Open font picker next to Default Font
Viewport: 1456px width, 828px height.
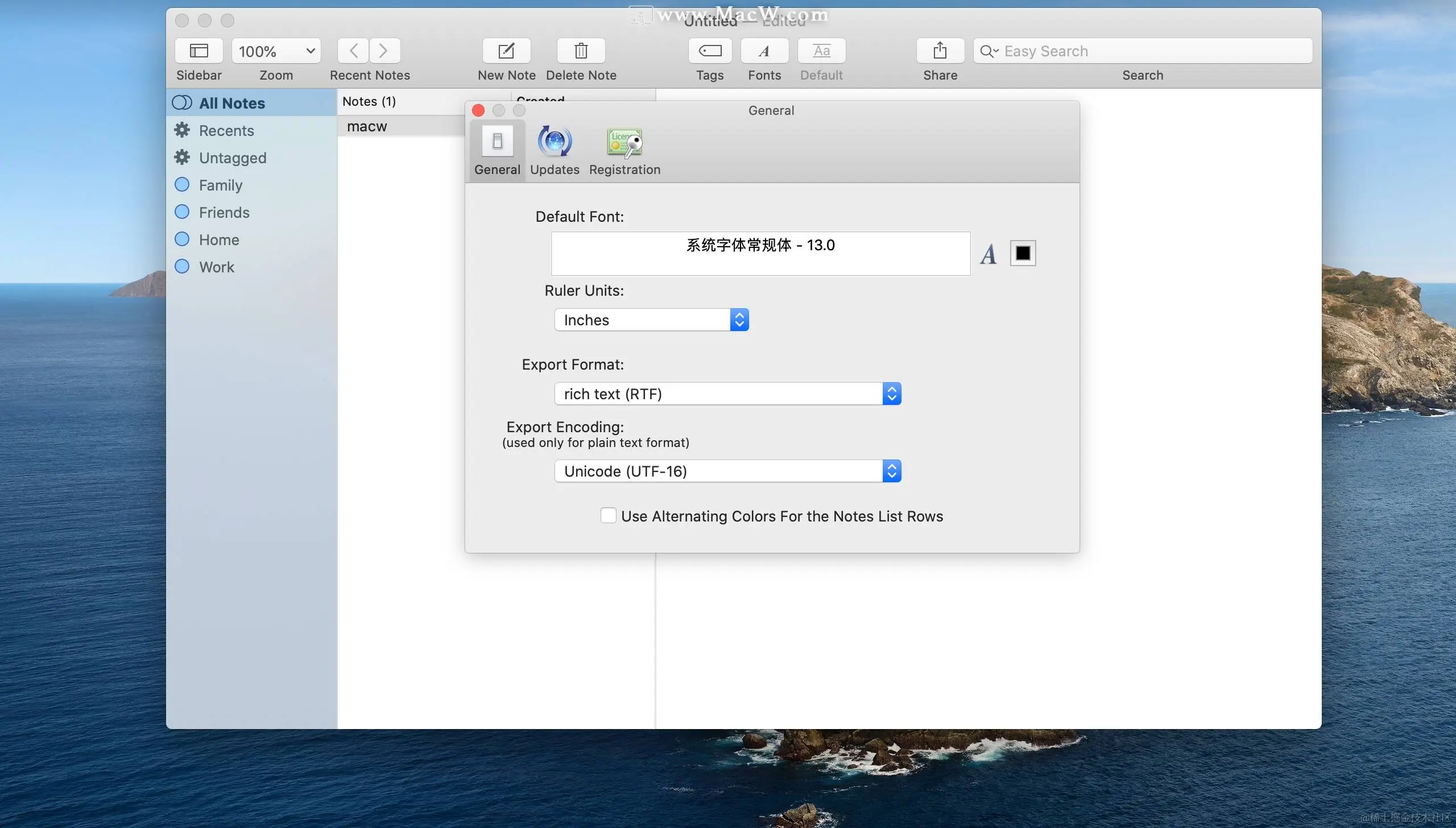coord(988,254)
